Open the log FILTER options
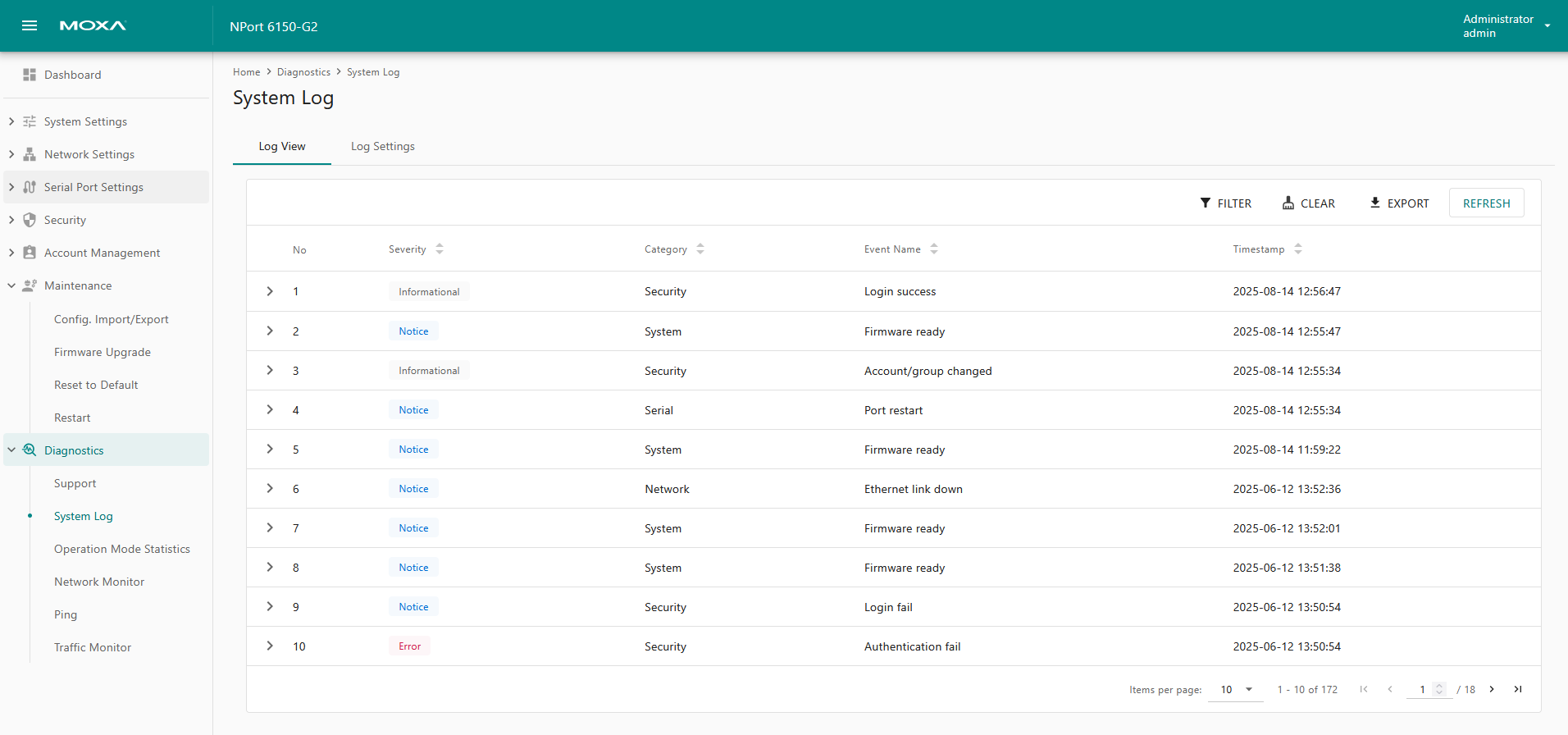Screen dimensions: 1568x735 1225,203
